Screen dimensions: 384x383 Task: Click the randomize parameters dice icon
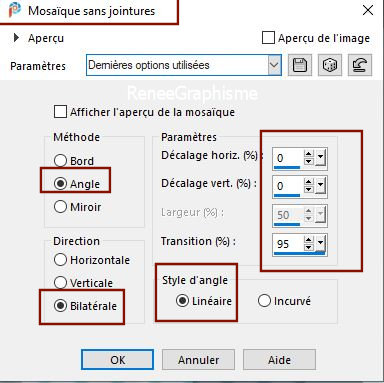330,65
